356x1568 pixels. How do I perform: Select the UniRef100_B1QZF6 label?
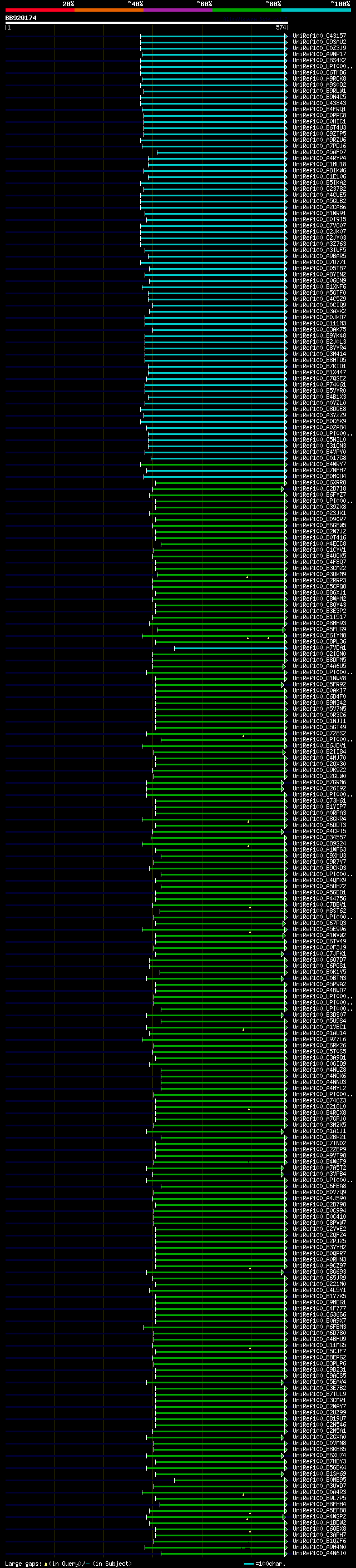point(319,1541)
